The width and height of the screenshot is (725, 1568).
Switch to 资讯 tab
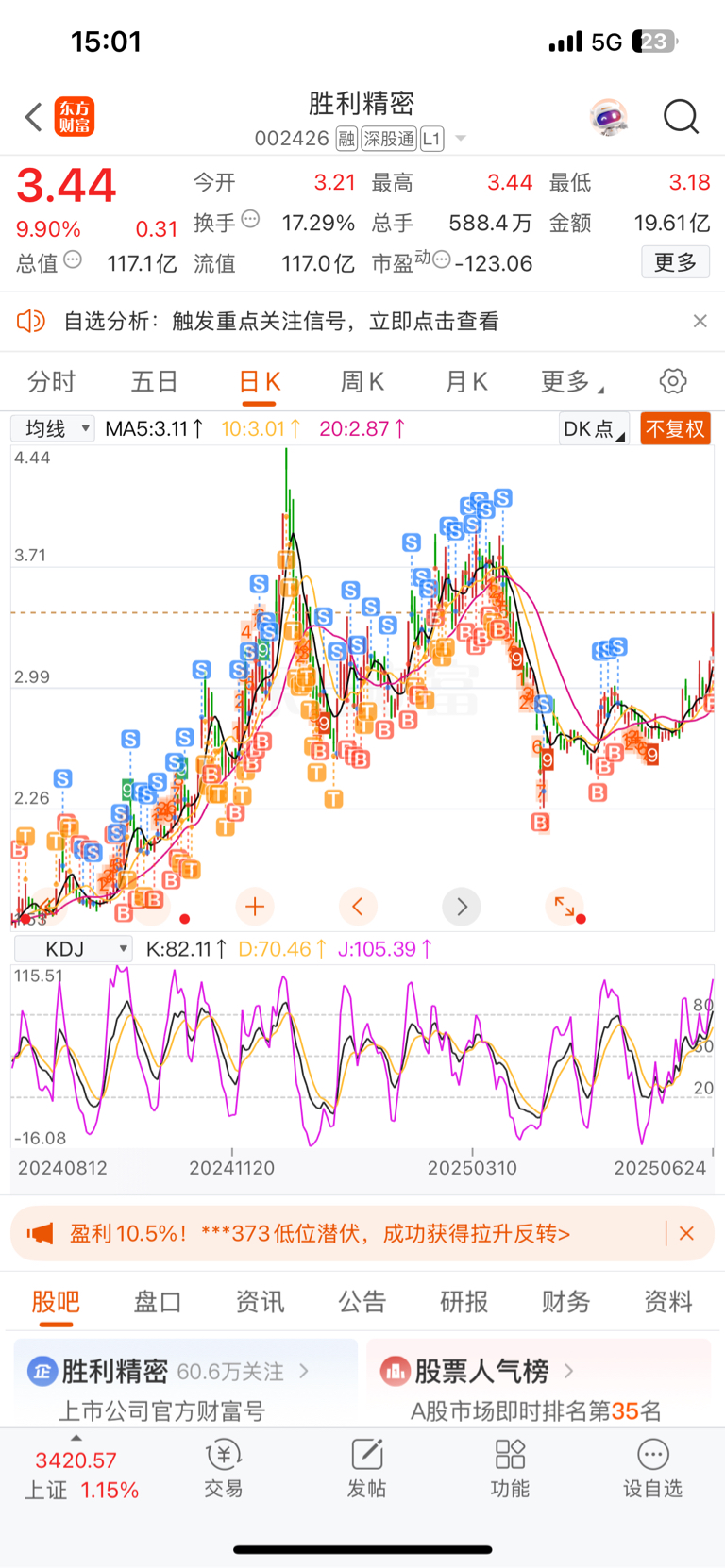(260, 1302)
